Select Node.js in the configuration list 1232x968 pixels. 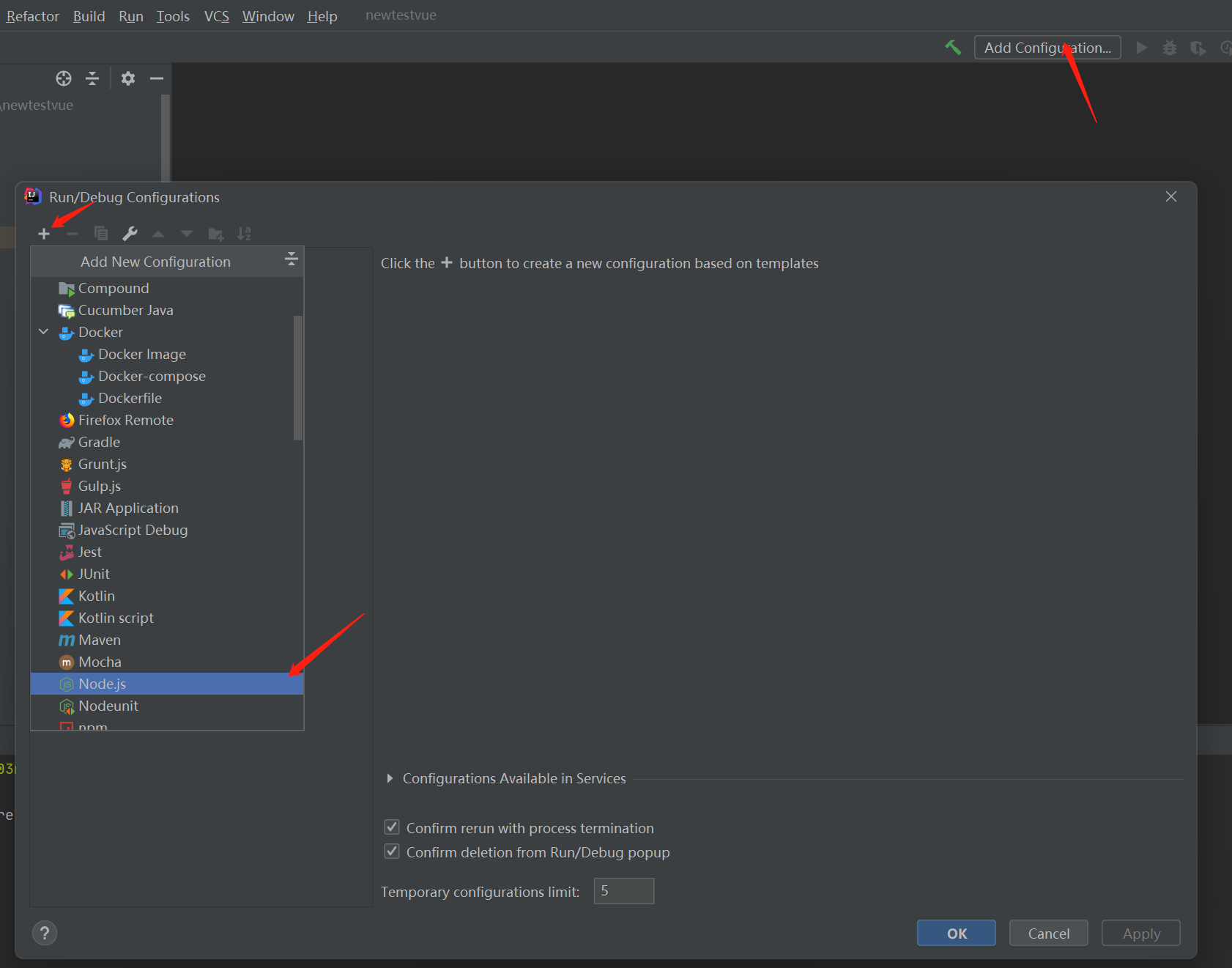[103, 684]
